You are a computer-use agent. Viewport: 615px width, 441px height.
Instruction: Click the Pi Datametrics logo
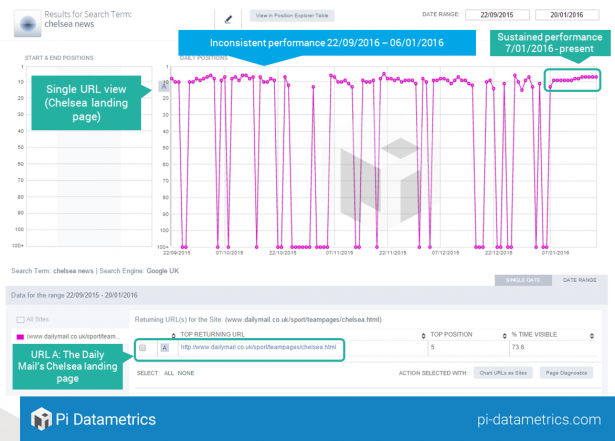93,419
